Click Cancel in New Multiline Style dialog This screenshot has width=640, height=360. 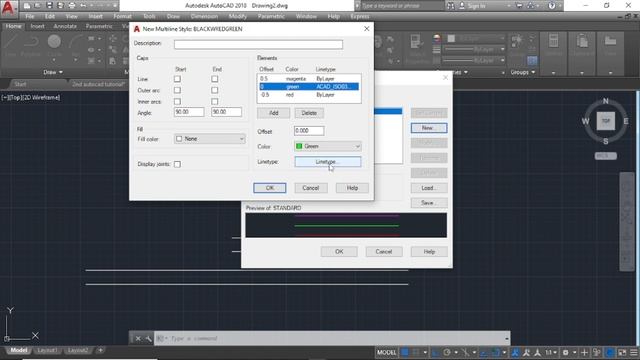pyautogui.click(x=311, y=188)
